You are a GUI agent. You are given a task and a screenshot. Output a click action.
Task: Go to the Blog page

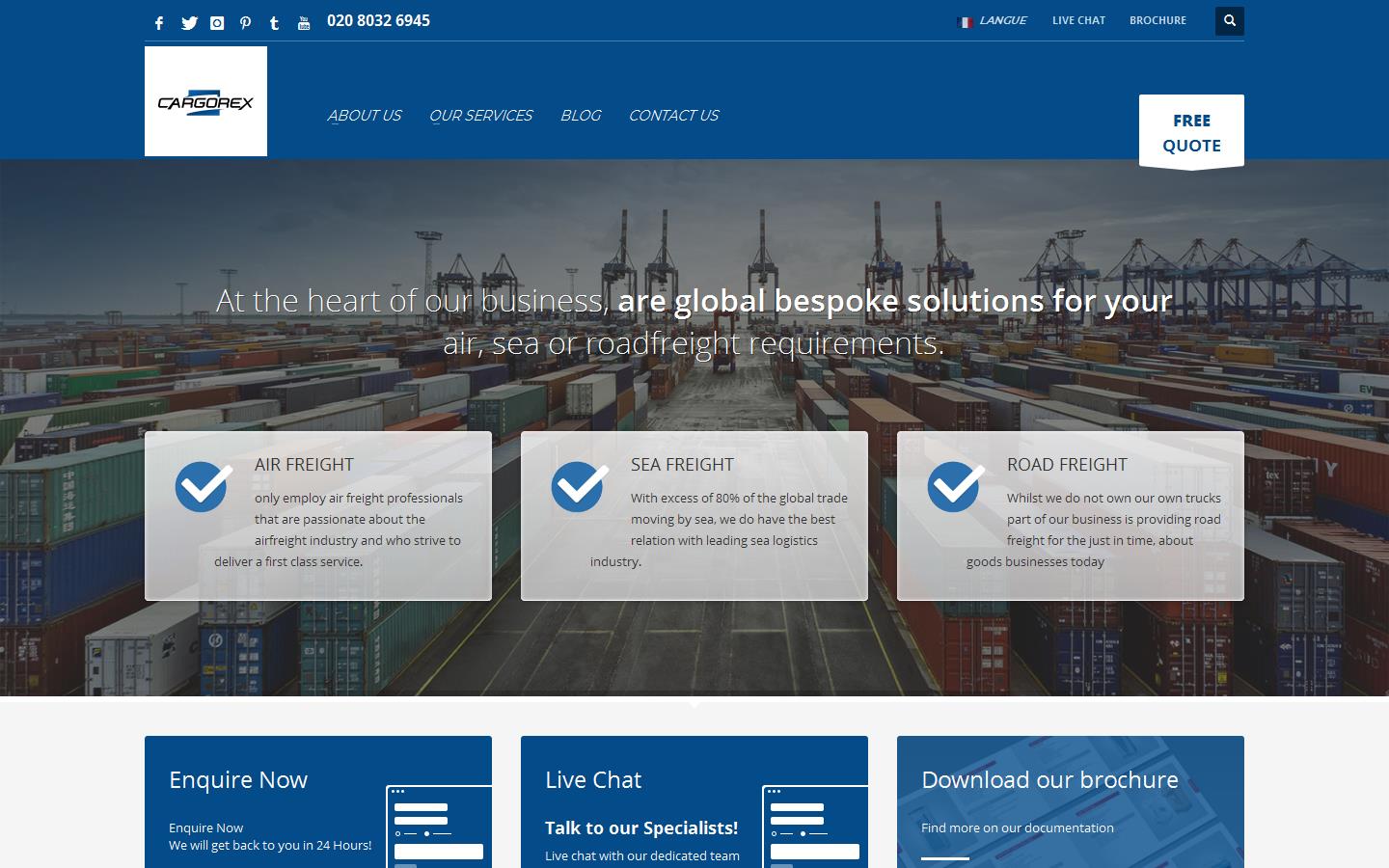pos(580,116)
